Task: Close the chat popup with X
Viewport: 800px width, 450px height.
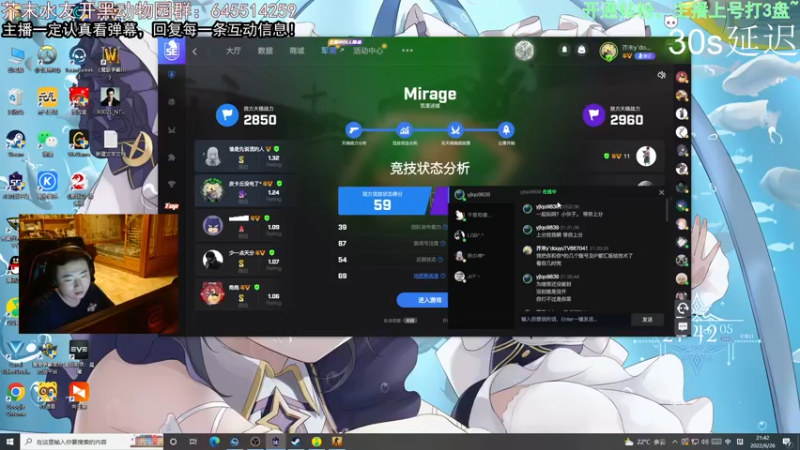Action: 661,192
